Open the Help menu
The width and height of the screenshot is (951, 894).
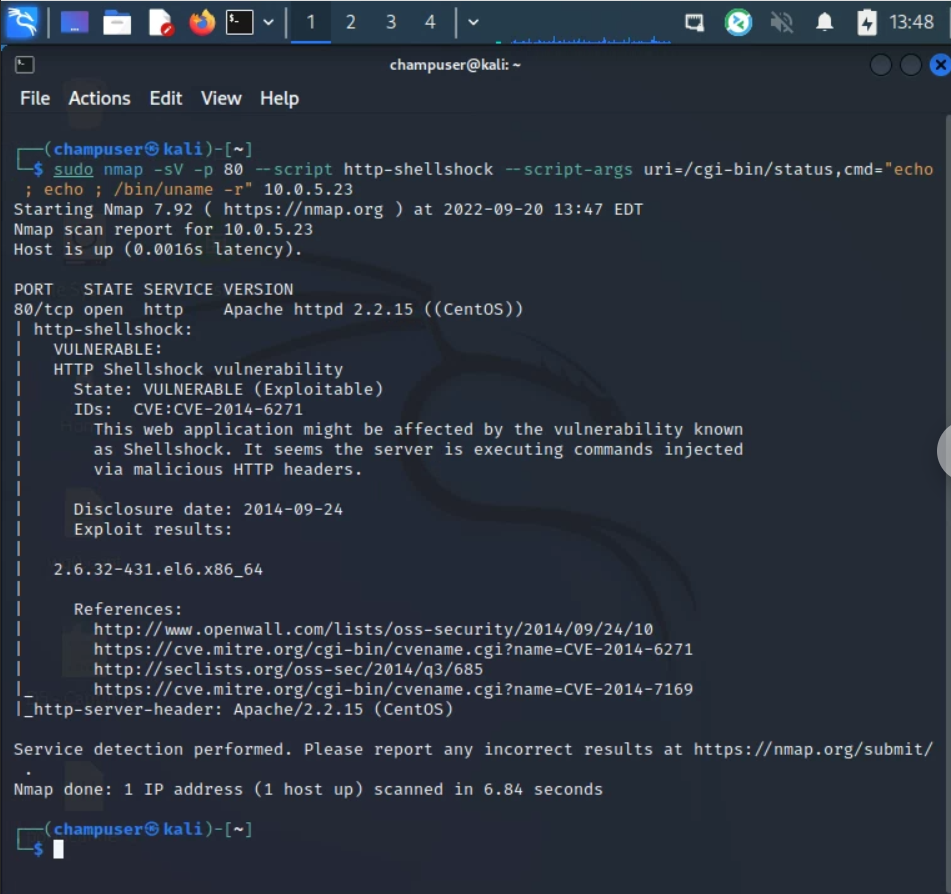[279, 98]
